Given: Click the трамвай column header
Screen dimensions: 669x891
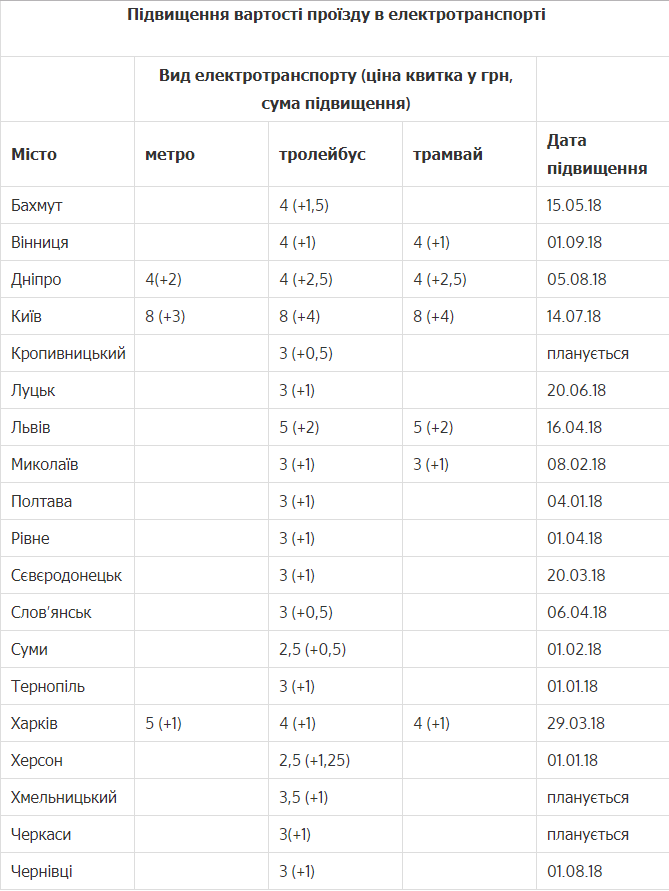Looking at the screenshot, I should coord(448,155).
